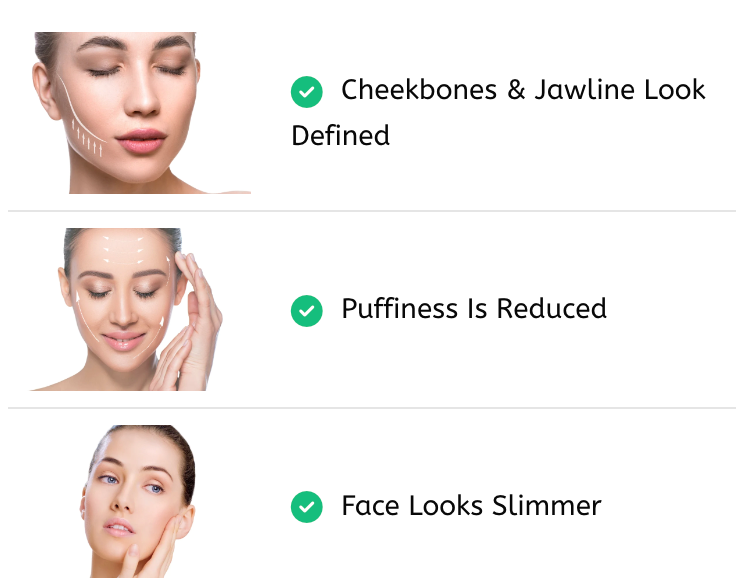Click the green checkmark beside Cheekbones & Jawline
Screen dimensions: 750x578
pos(307,92)
